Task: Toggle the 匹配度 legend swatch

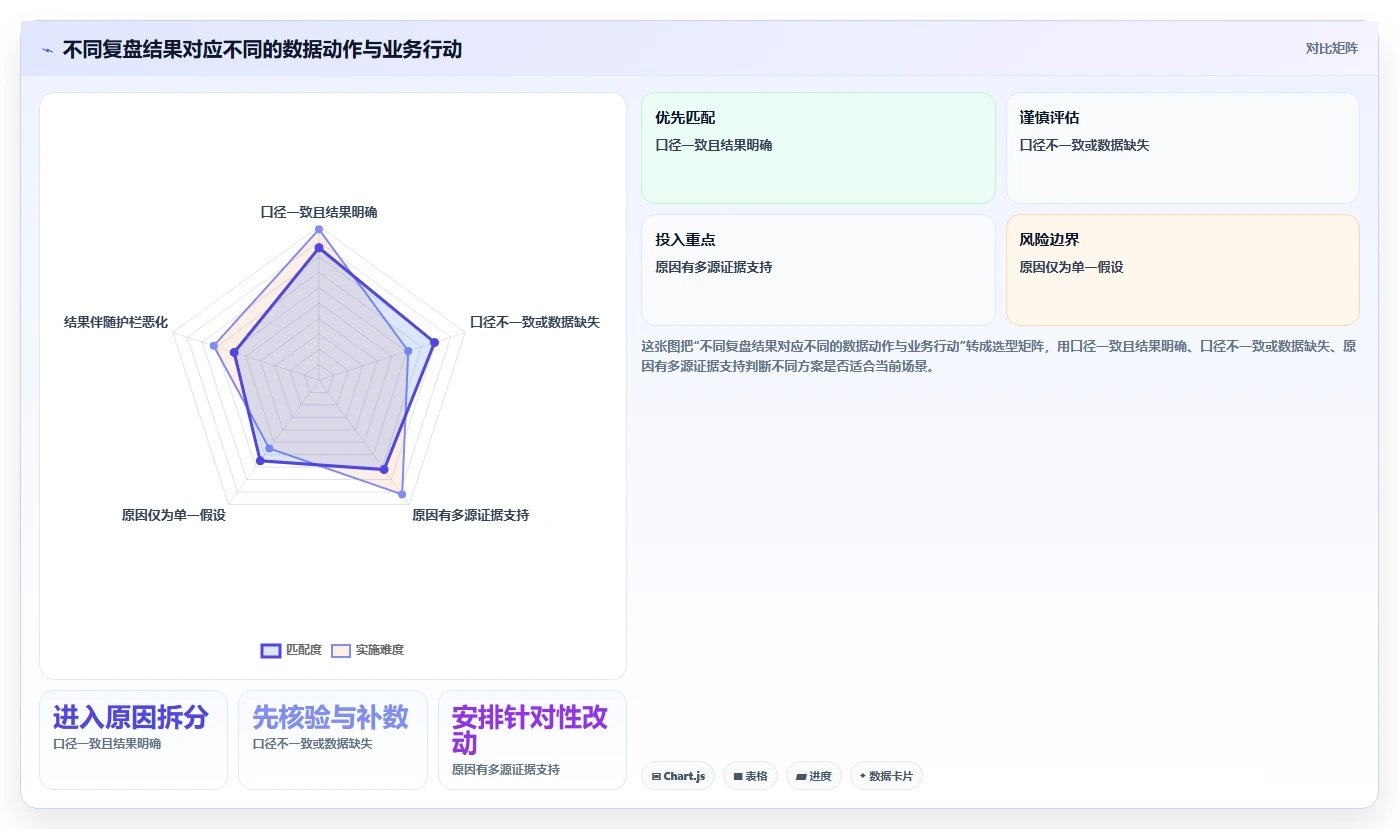Action: [271, 650]
